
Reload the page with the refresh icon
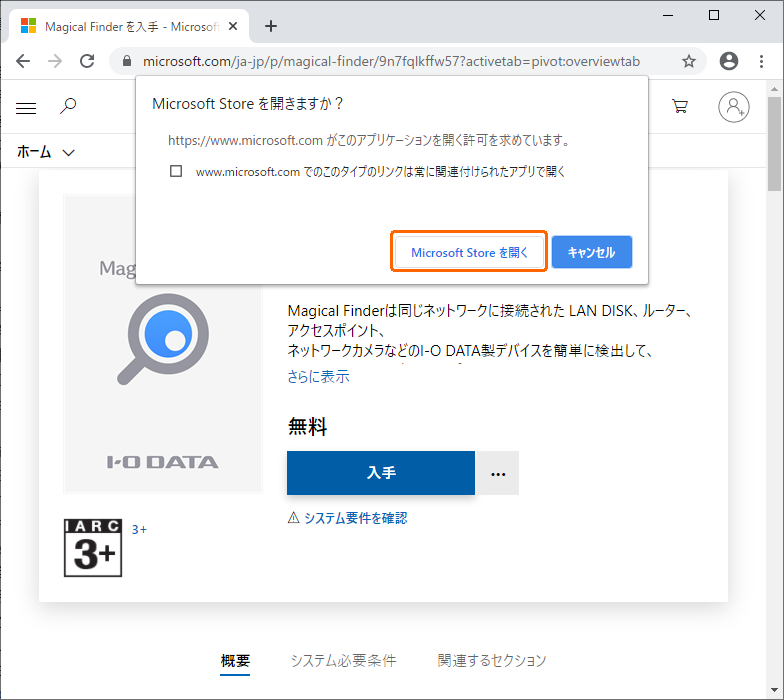87,61
